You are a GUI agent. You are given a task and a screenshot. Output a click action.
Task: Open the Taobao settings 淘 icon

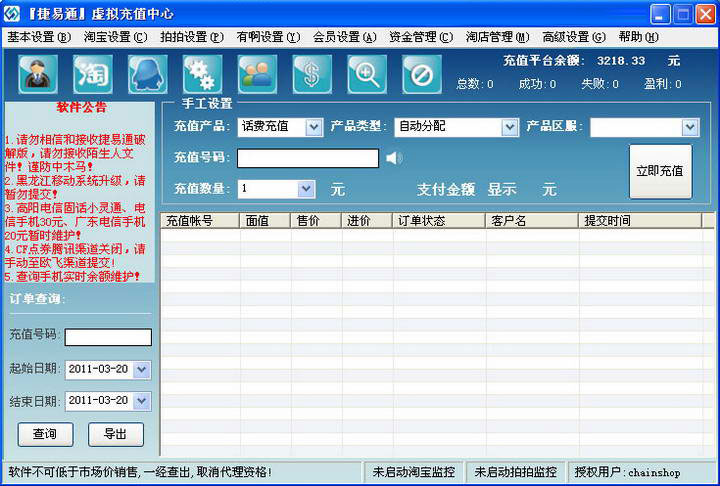(x=93, y=74)
